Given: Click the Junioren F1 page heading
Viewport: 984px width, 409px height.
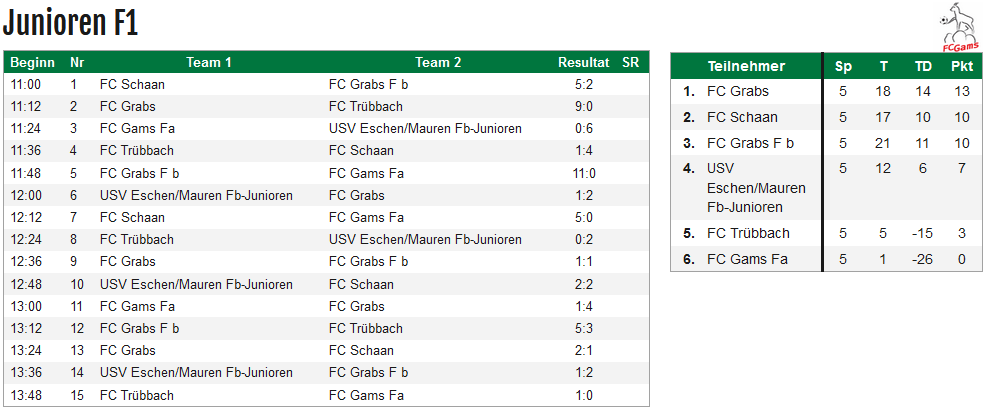Looking at the screenshot, I should pos(70,24).
